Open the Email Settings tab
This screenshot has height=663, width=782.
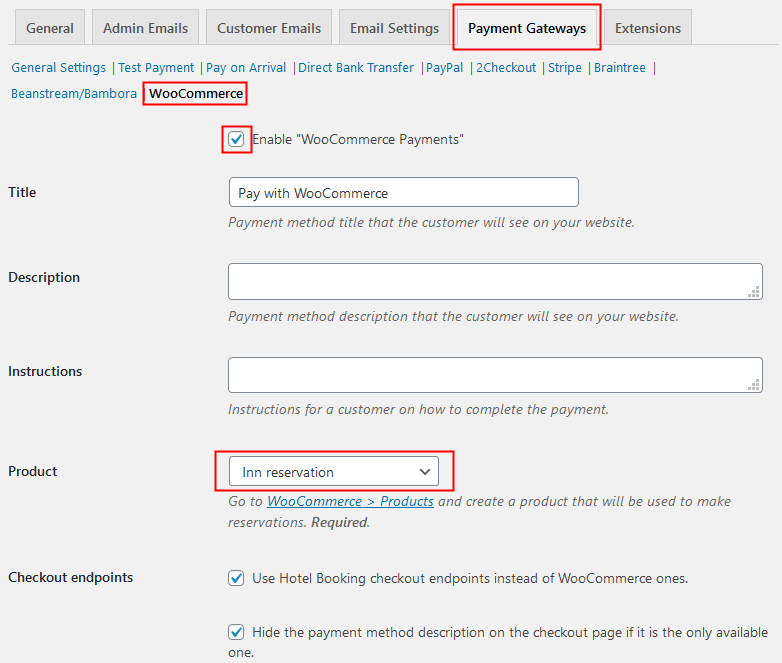click(394, 28)
